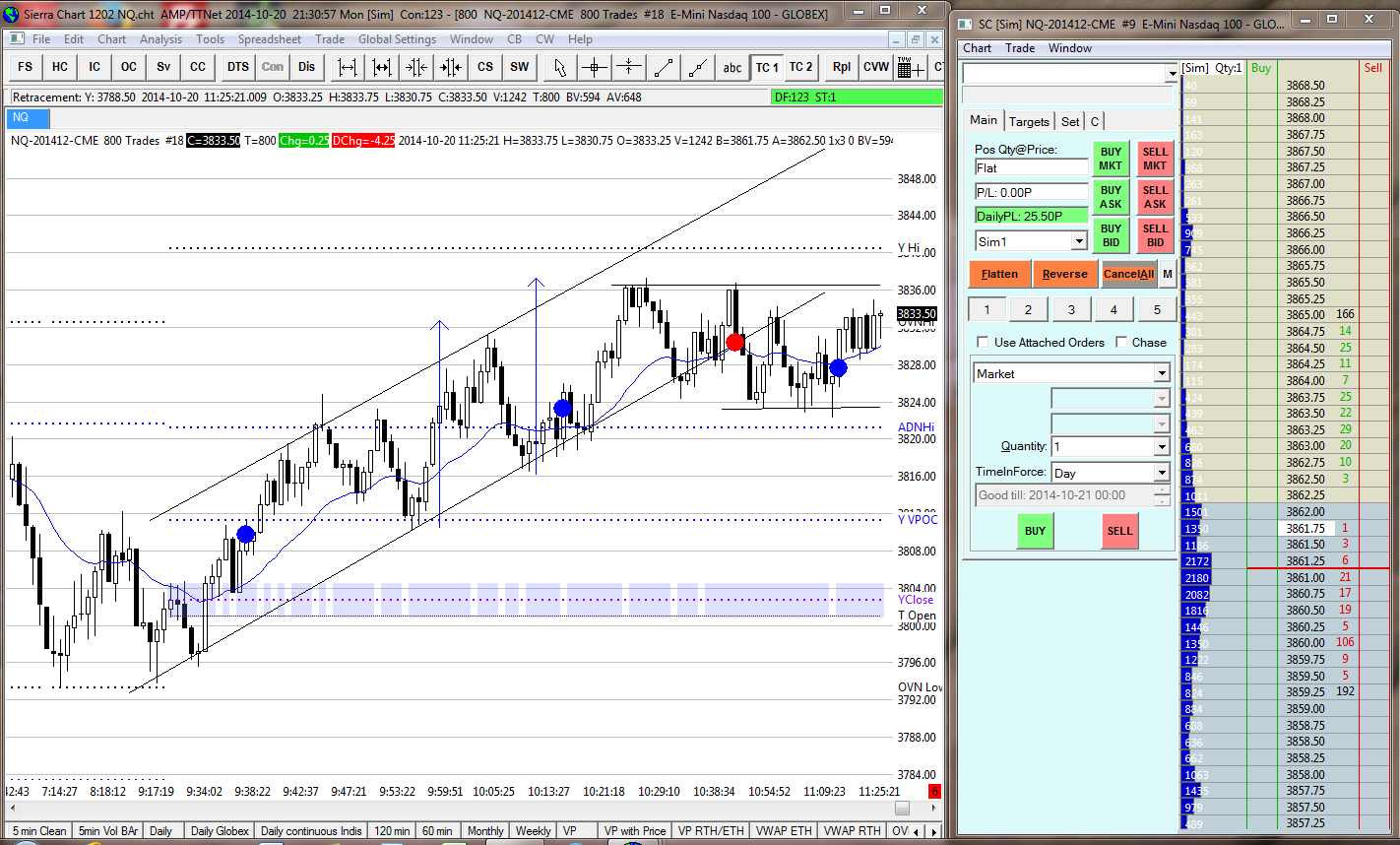The height and width of the screenshot is (845, 1400).
Task: Select quantity preset 5
Action: pos(1157,309)
